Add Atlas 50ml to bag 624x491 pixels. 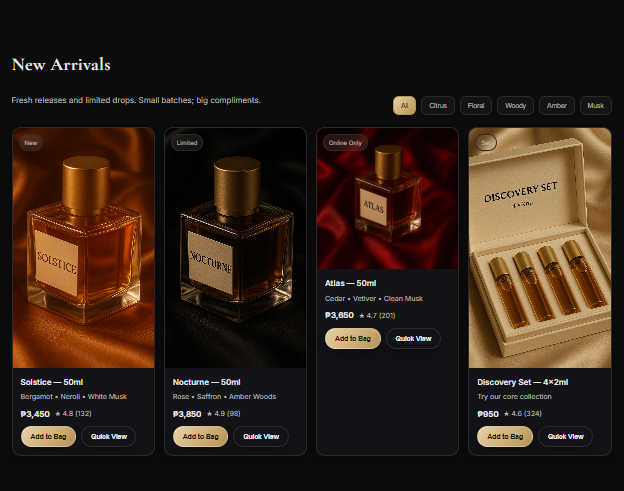point(353,339)
